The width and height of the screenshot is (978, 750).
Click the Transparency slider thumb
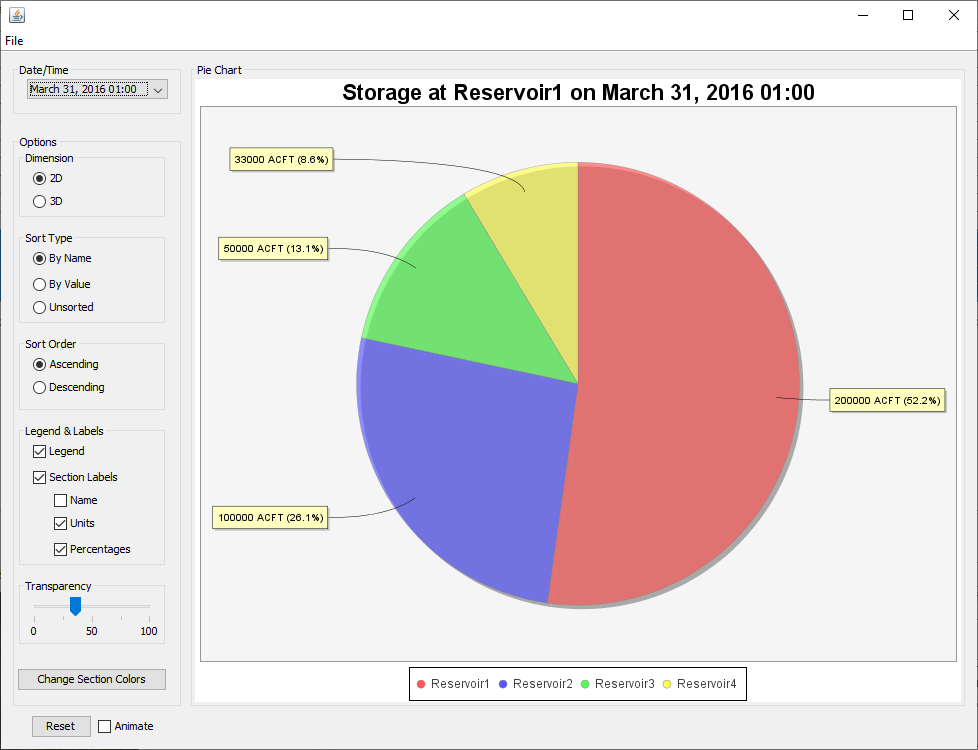(x=75, y=606)
